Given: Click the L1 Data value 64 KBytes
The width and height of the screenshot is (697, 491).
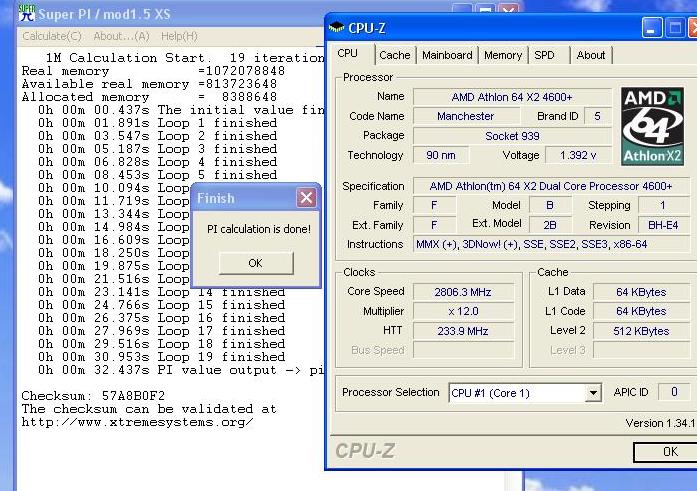Looking at the screenshot, I should (641, 292).
